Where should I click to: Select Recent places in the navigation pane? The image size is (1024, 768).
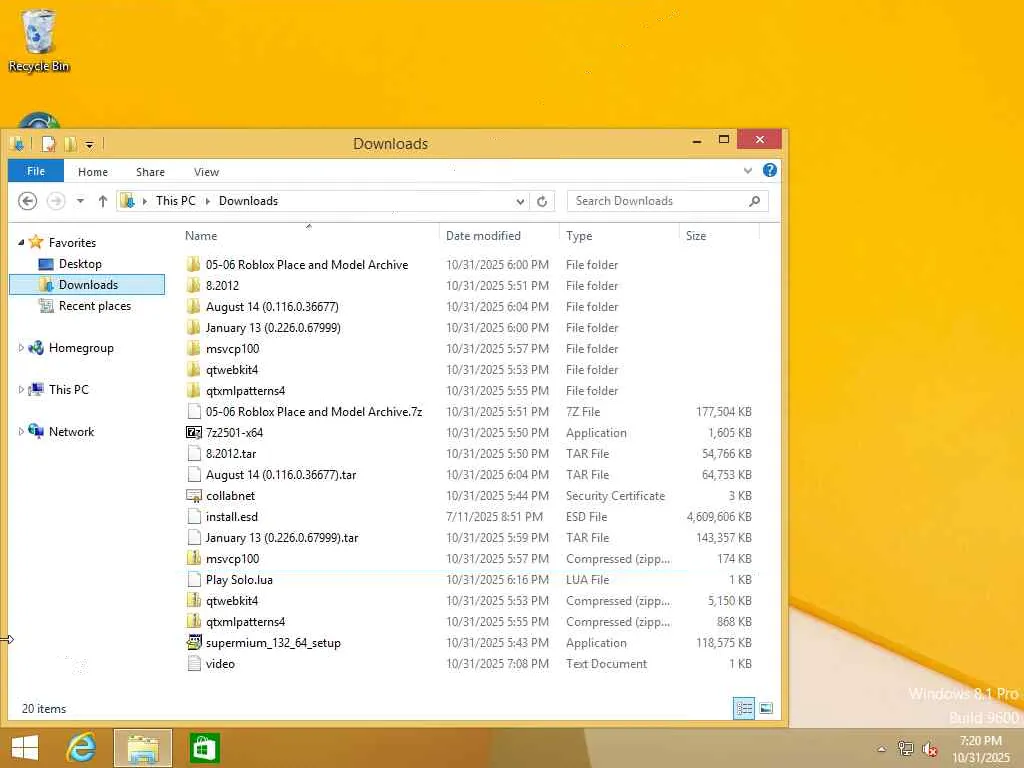pos(95,306)
